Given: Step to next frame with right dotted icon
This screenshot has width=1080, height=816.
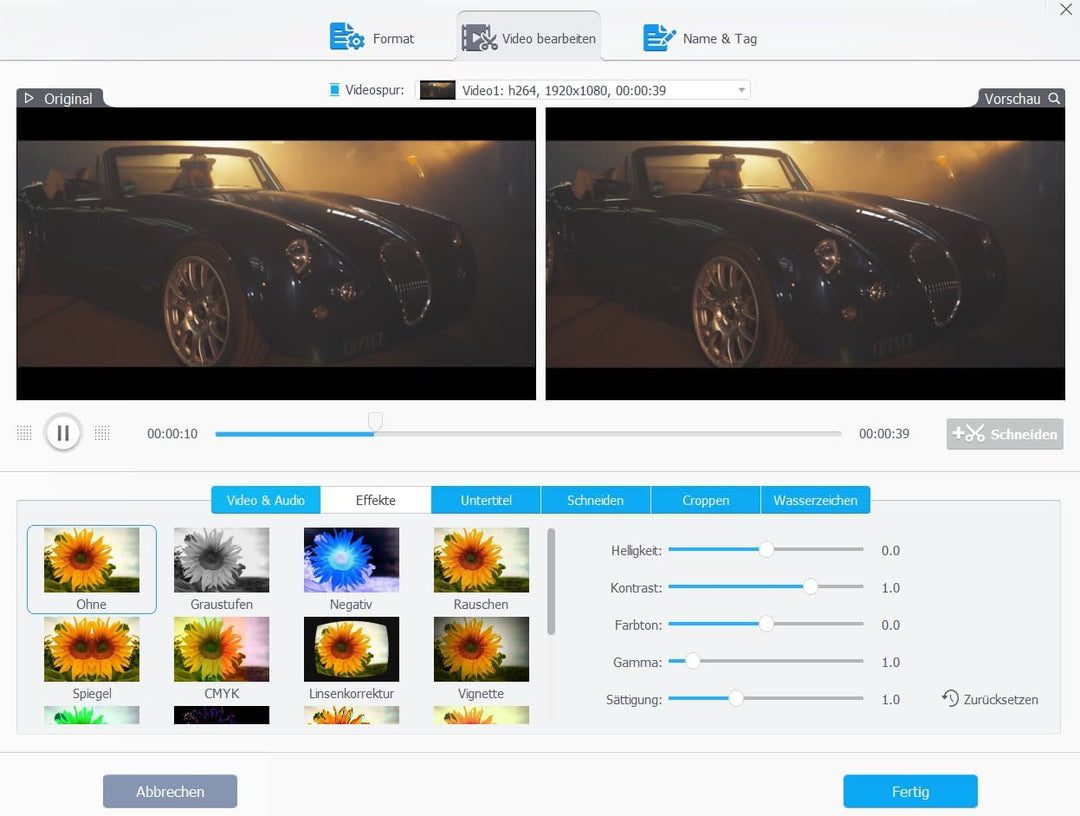Looking at the screenshot, I should tap(102, 433).
